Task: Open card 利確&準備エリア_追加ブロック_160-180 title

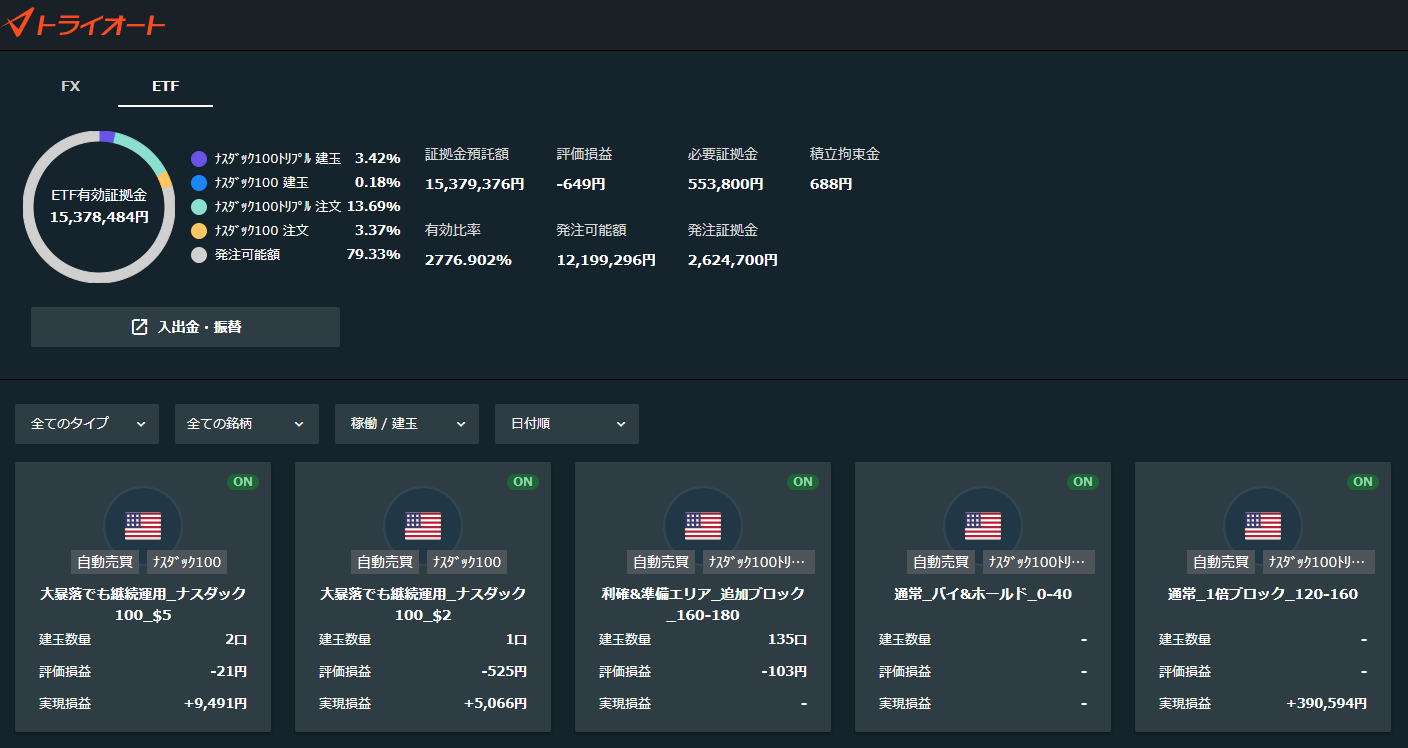Action: tap(703, 604)
